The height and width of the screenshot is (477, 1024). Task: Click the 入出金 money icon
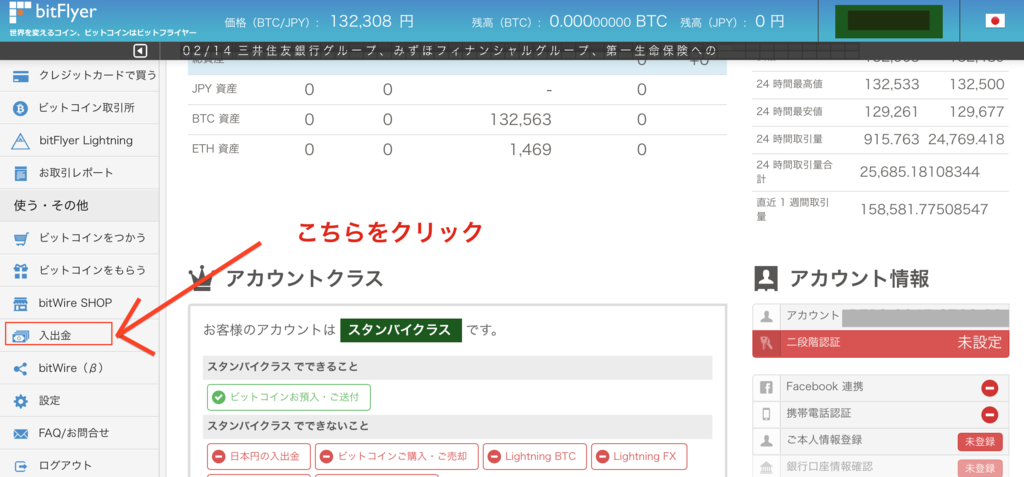[x=21, y=336]
